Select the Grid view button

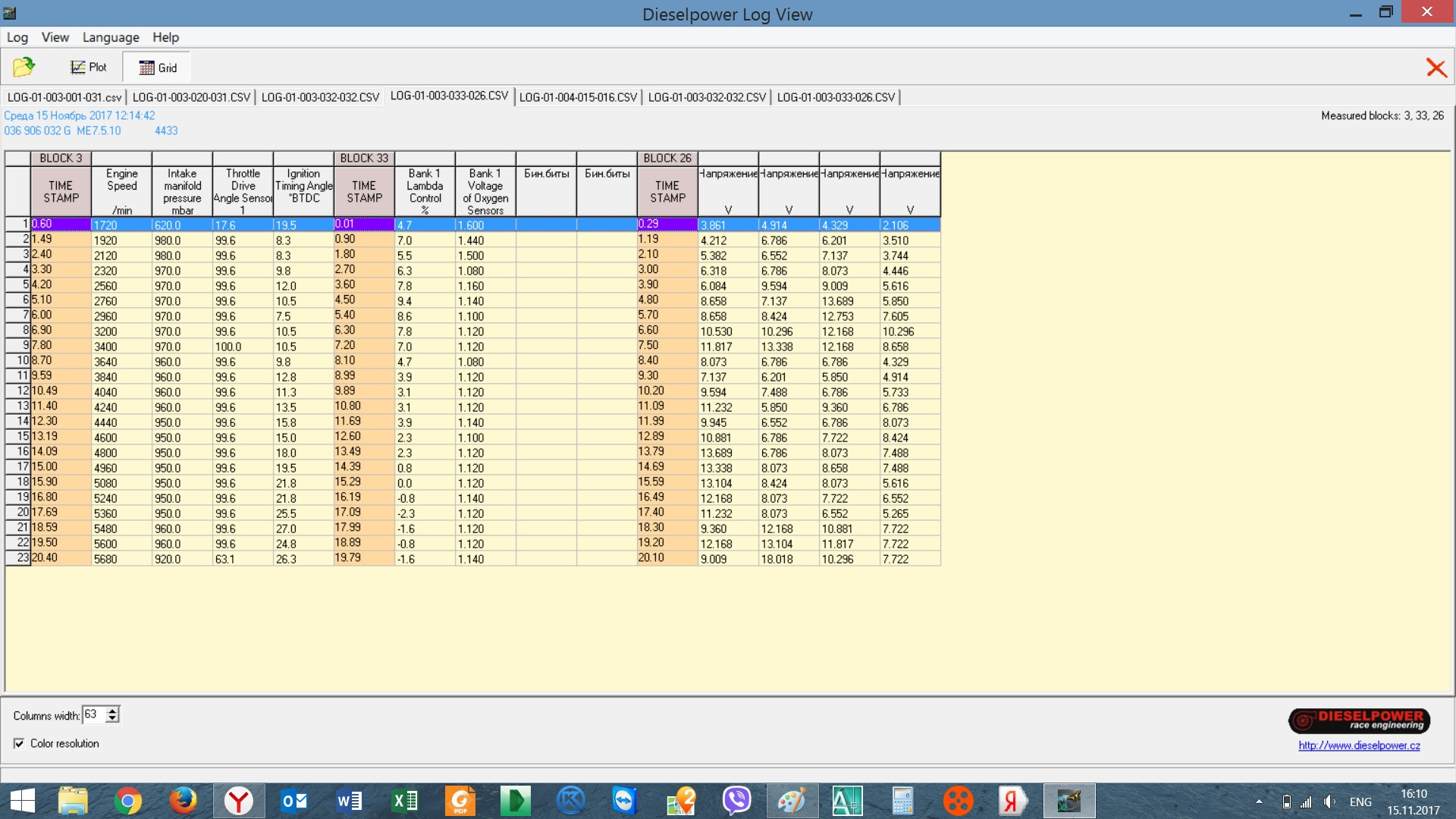[x=158, y=67]
